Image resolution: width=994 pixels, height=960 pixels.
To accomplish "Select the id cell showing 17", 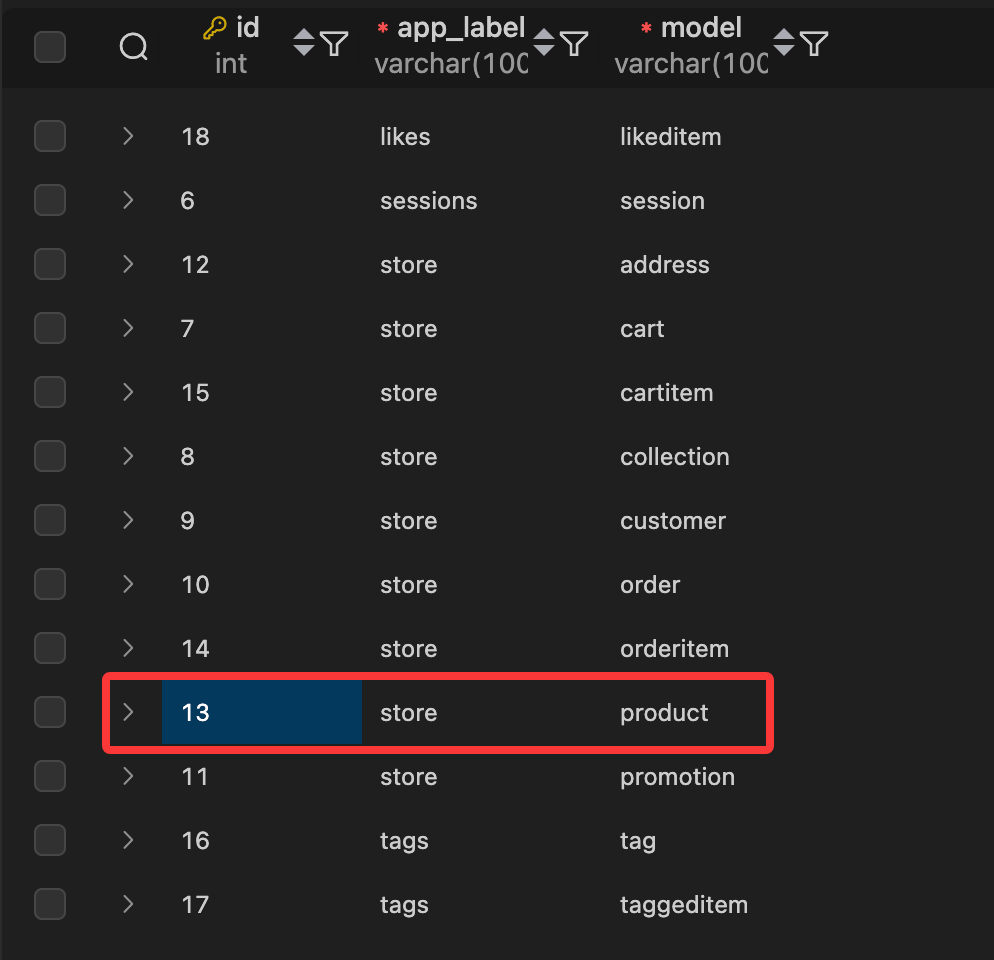I will pyautogui.click(x=195, y=905).
